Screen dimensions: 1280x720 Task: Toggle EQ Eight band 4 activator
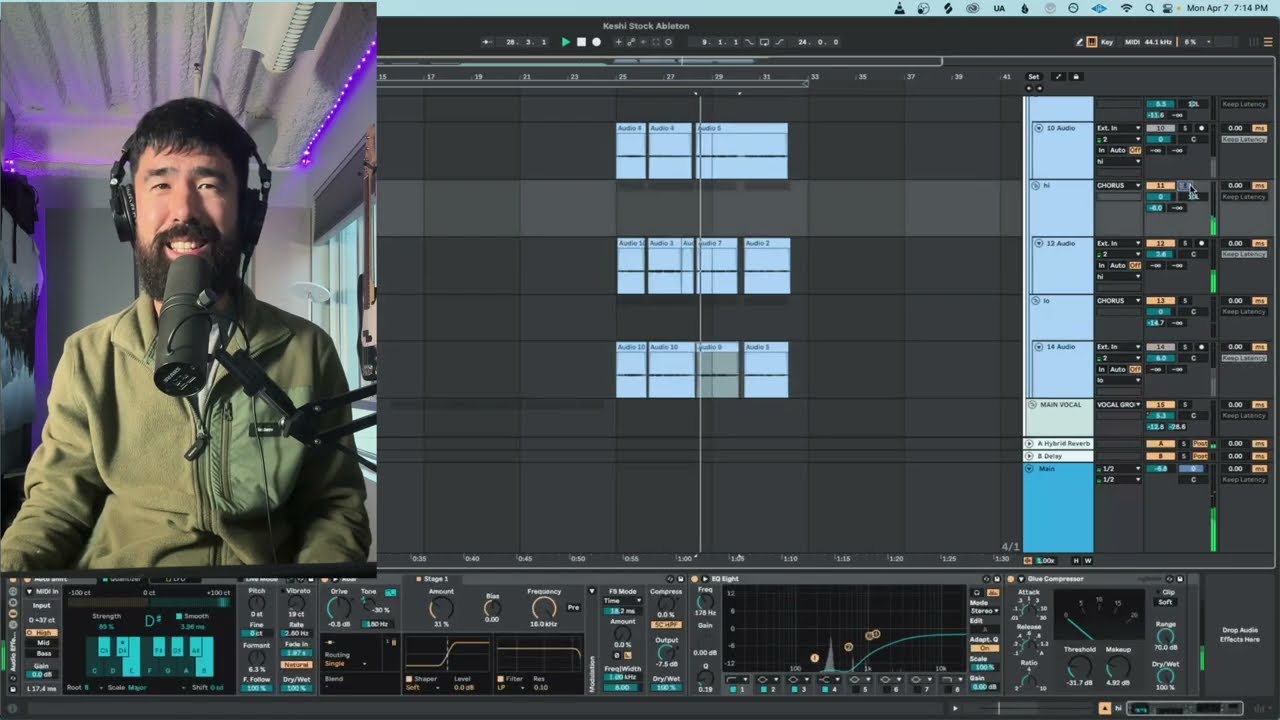tap(823, 689)
